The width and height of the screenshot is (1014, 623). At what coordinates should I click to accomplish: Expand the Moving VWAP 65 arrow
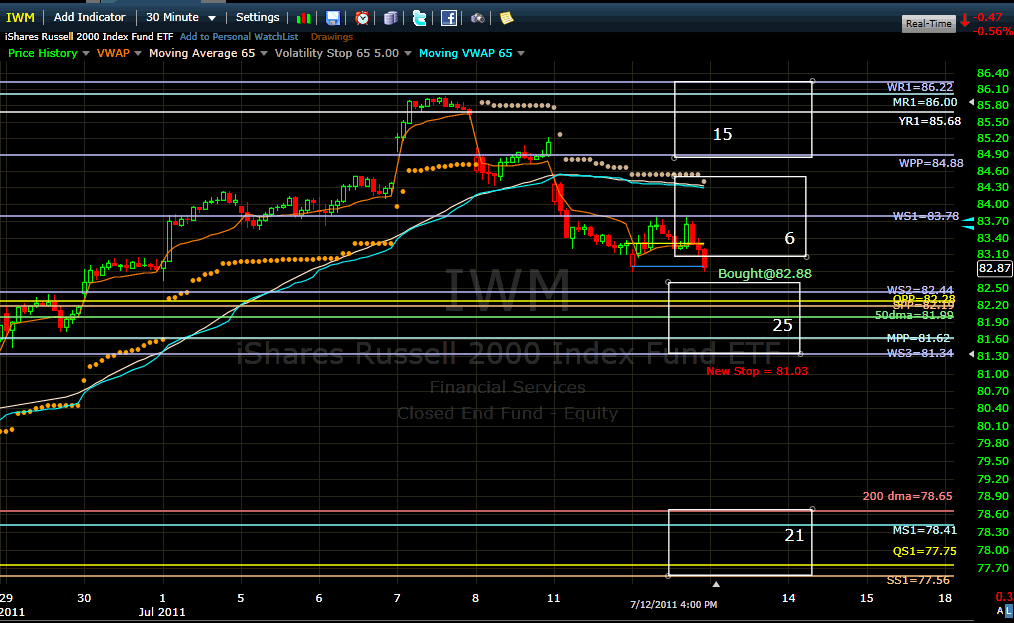pyautogui.click(x=521, y=54)
